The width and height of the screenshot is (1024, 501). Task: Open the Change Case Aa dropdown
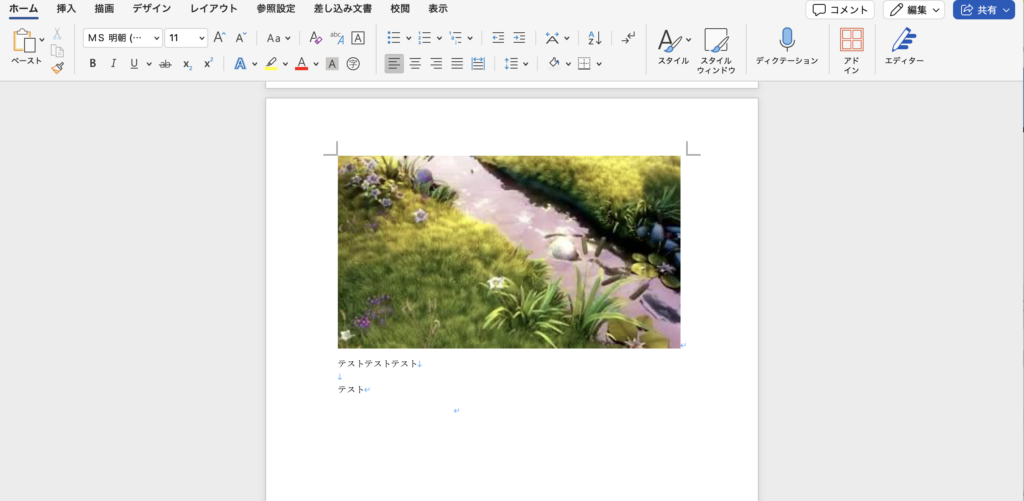pos(279,38)
